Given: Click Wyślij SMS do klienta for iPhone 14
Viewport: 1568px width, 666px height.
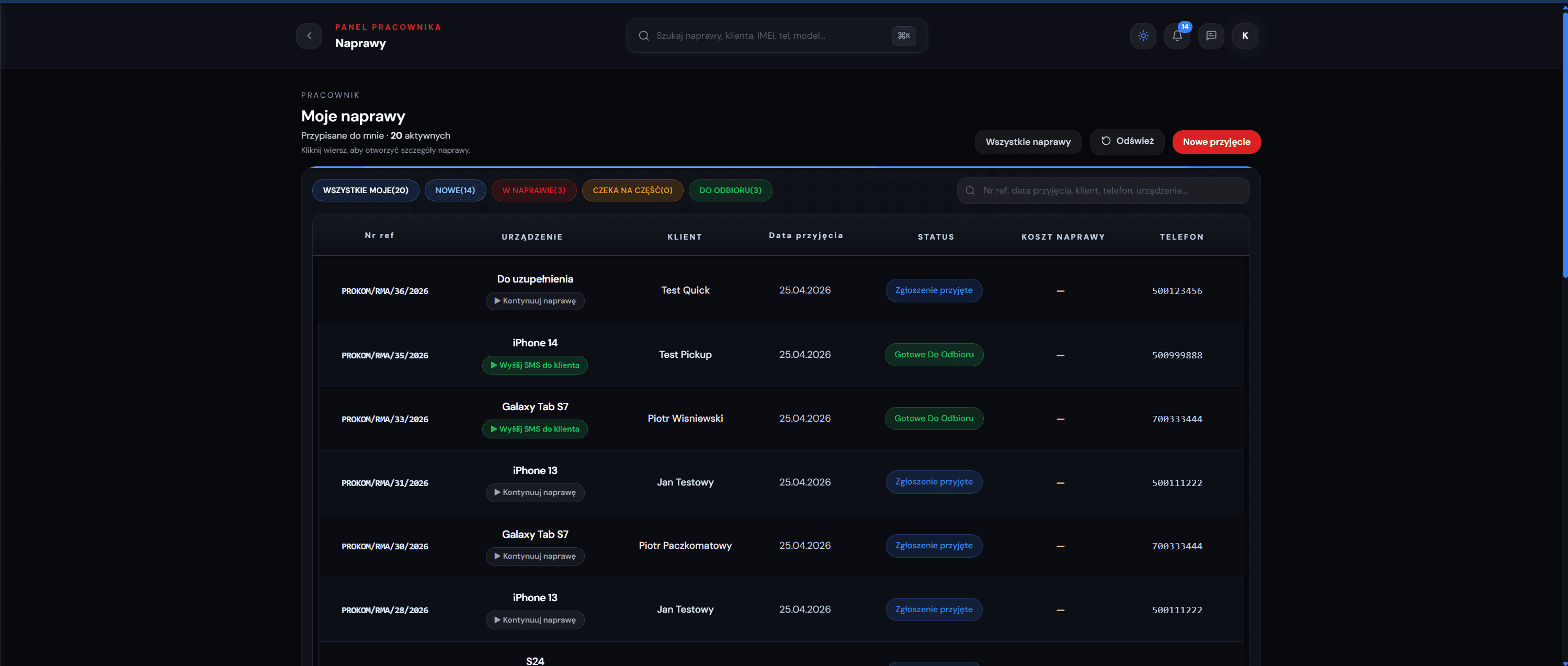Looking at the screenshot, I should 535,365.
